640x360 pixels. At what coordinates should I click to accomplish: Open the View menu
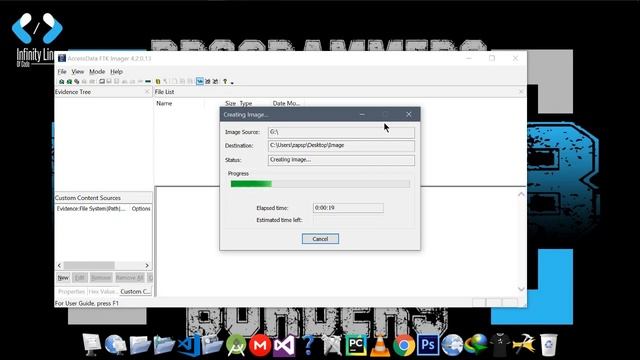pos(78,71)
